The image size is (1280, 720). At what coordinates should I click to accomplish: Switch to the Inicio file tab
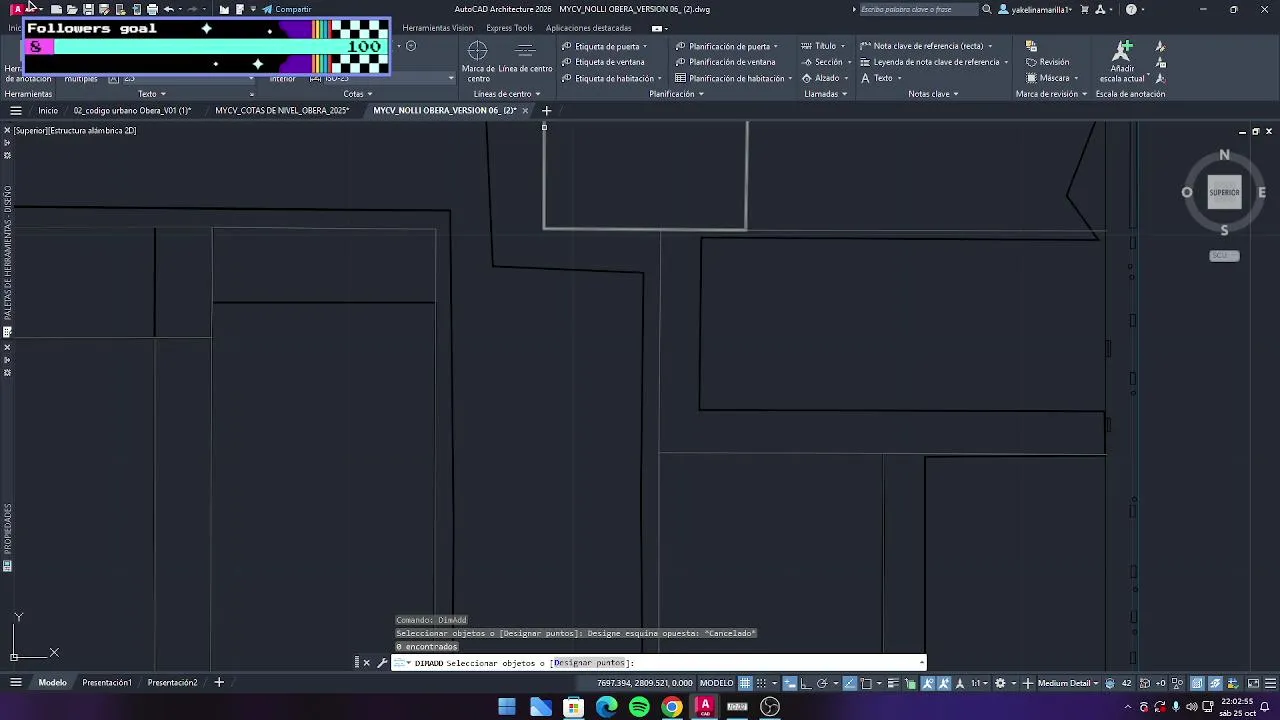48,111
